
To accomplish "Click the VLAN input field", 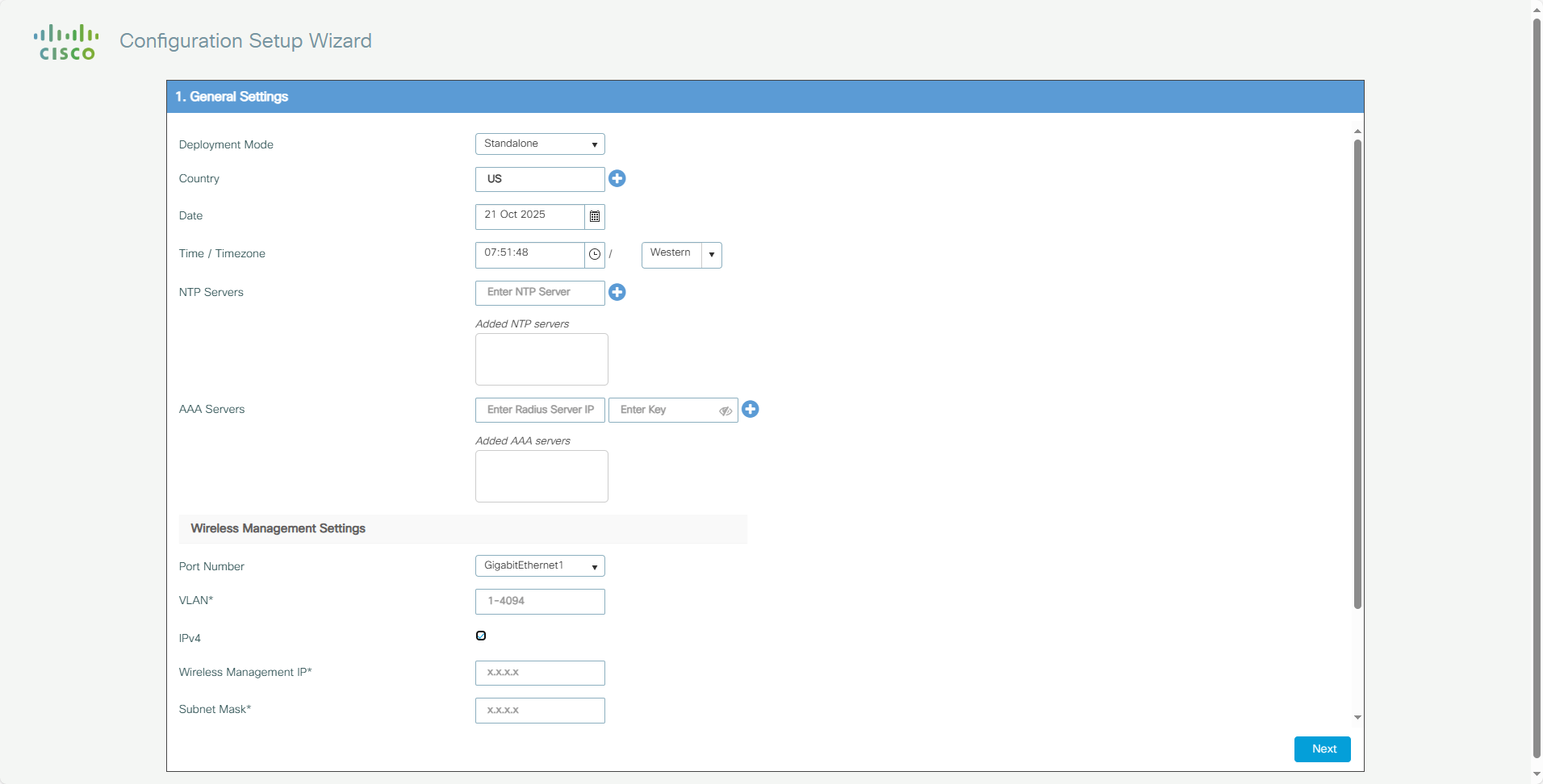I will [540, 601].
